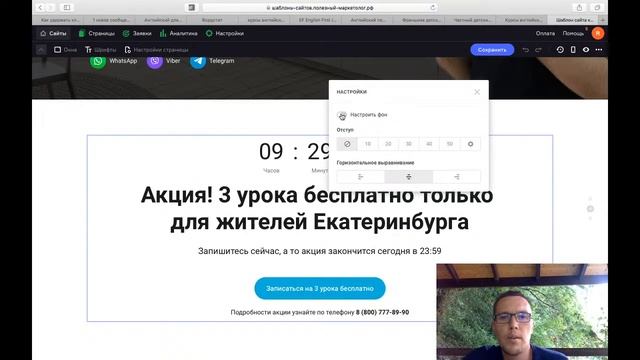Align content horizontally to the left

point(361,177)
